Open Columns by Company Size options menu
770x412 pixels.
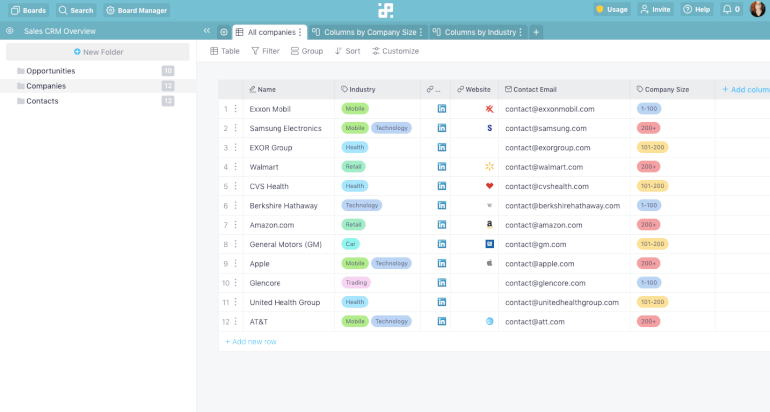[421, 32]
